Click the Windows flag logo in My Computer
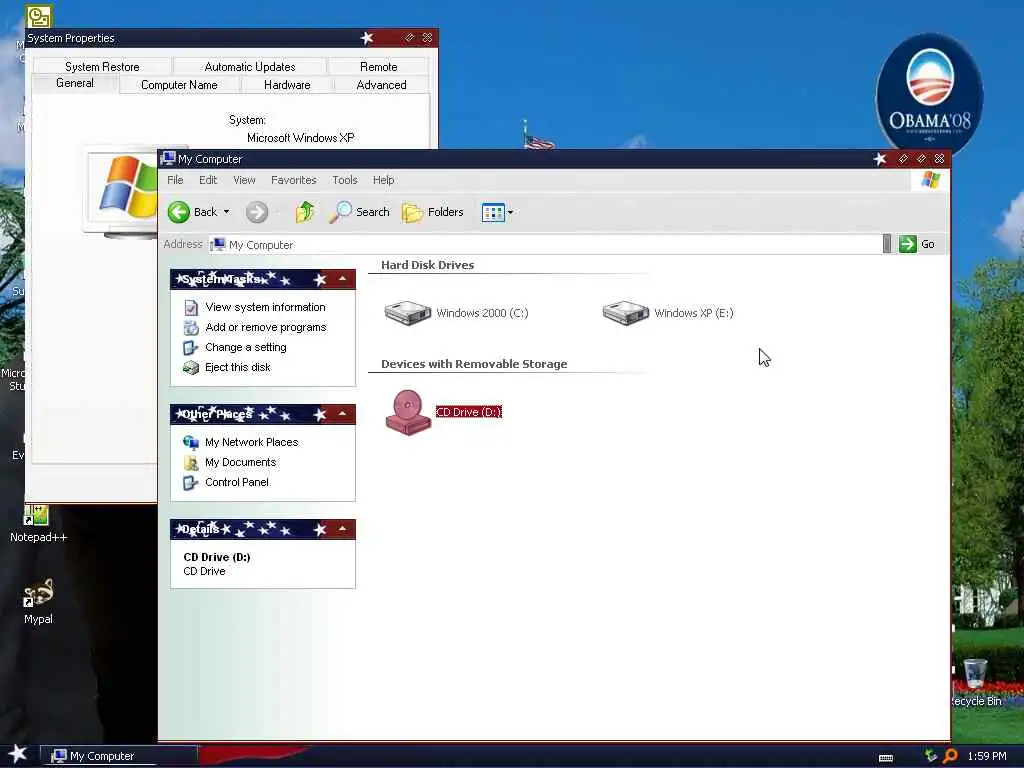 [931, 180]
